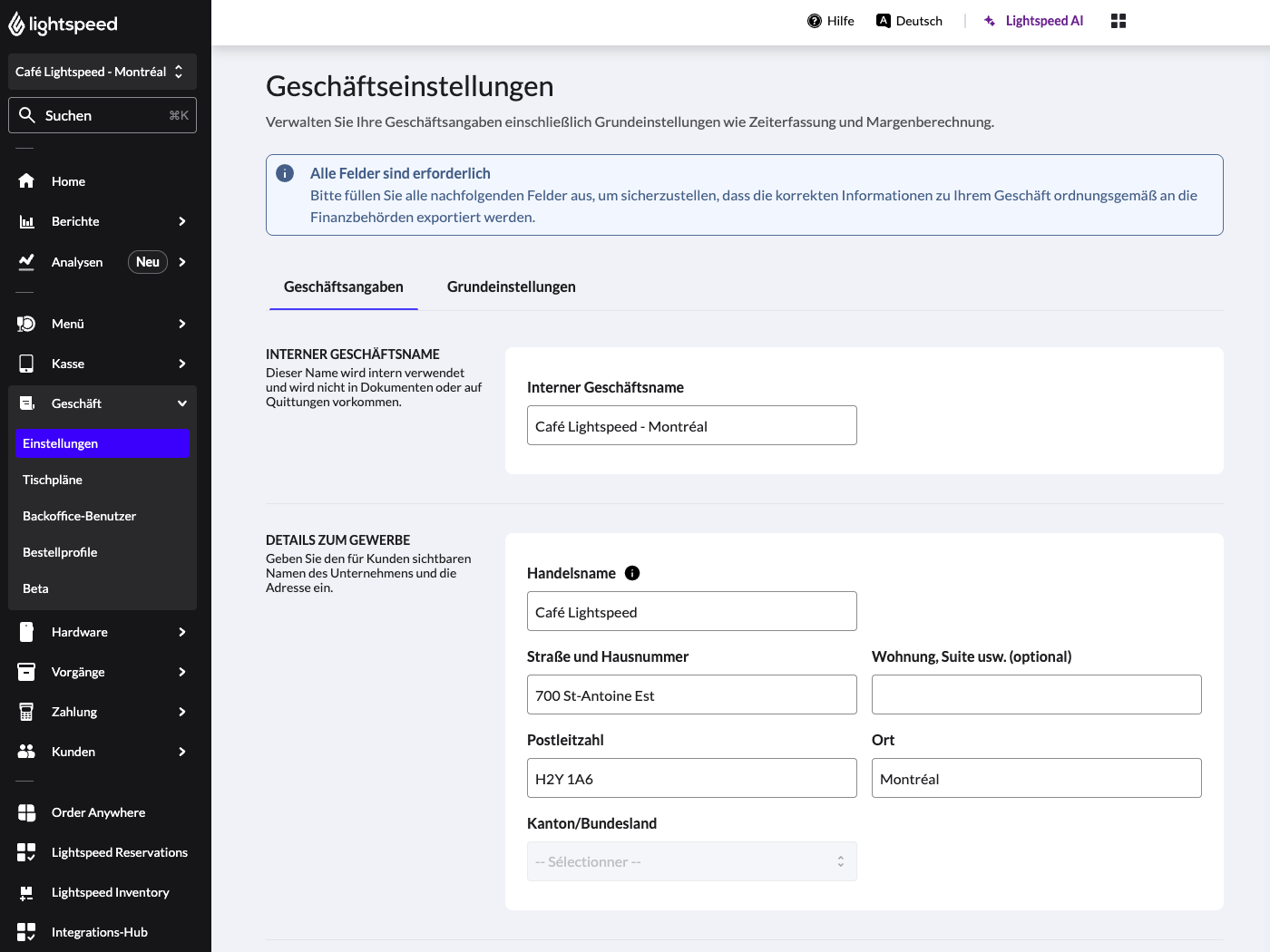Open Backoffice-Benutzer in the sidebar
The width and height of the screenshot is (1270, 952).
103,516
